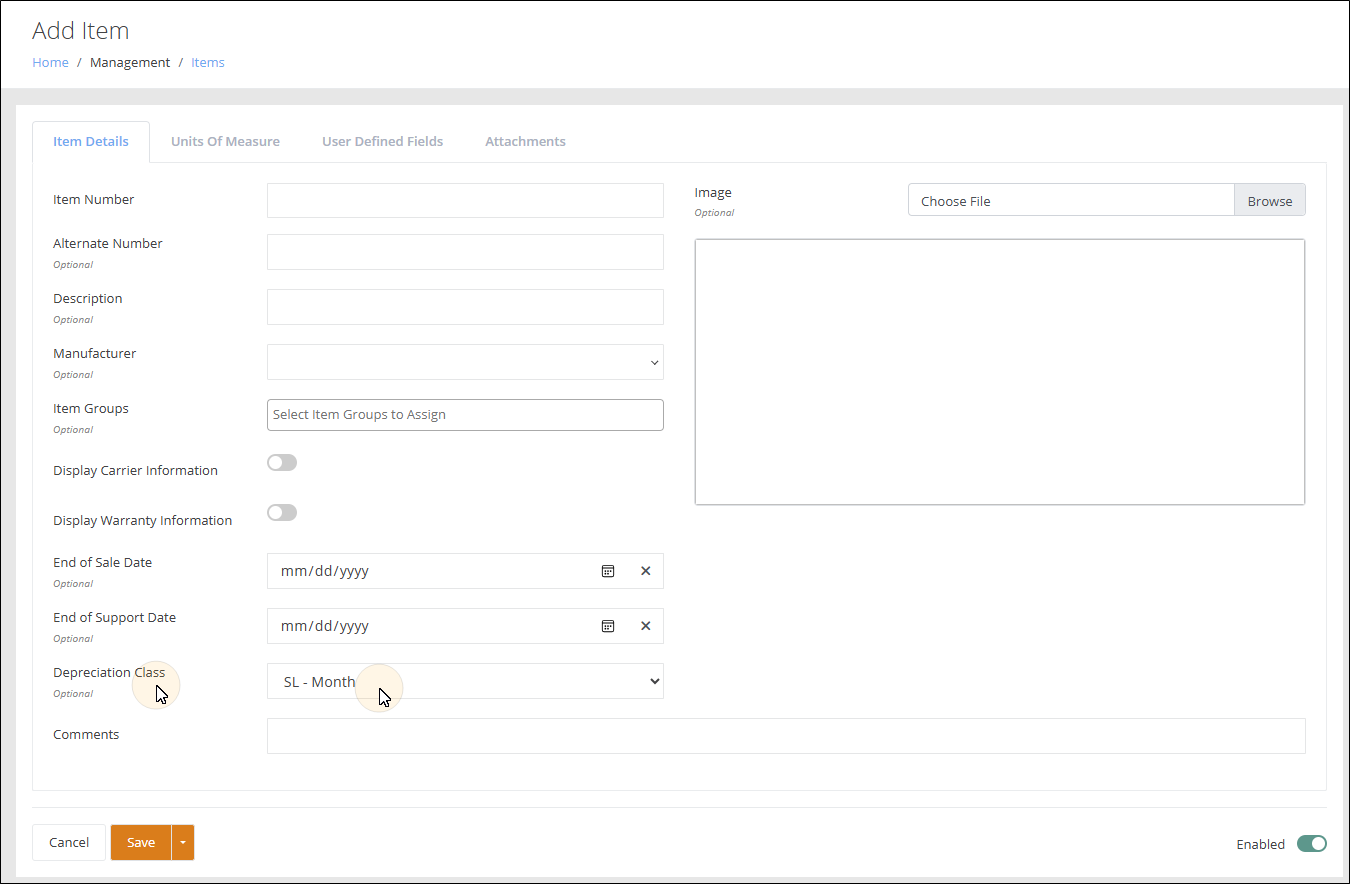Open the Item Groups selection field
The width and height of the screenshot is (1350, 884).
[465, 415]
